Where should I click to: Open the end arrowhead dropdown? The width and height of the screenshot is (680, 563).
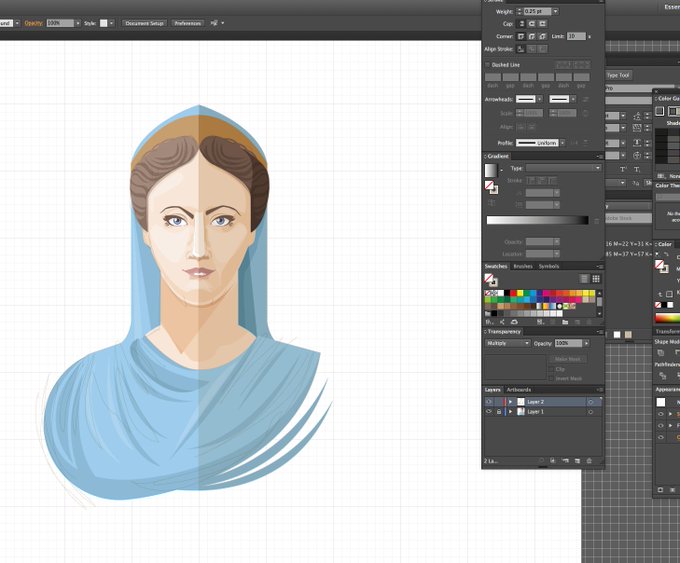[573, 99]
